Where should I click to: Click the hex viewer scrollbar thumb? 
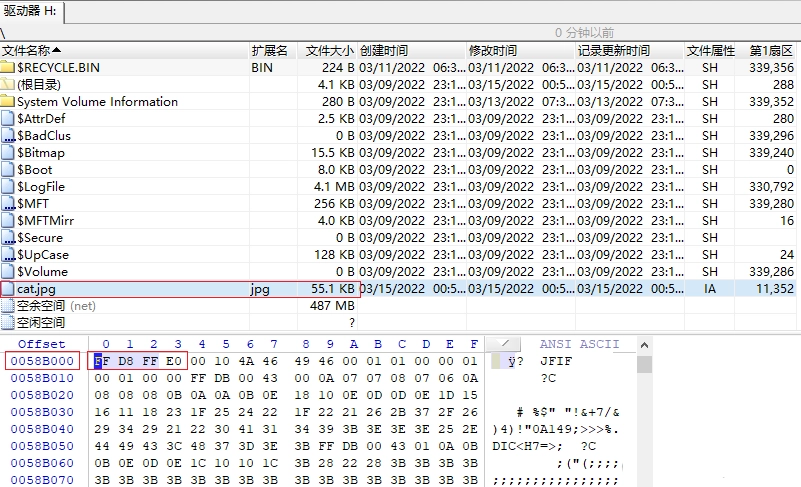pos(644,364)
